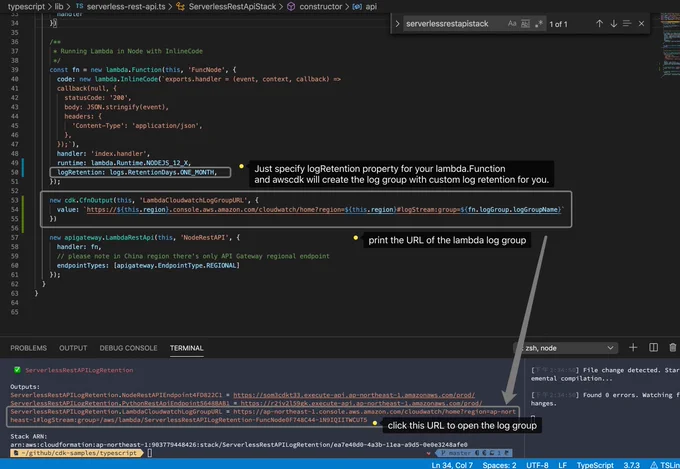The height and width of the screenshot is (469, 680).
Task: Click the TS file icon in breadcrumbs
Action: 79,6
